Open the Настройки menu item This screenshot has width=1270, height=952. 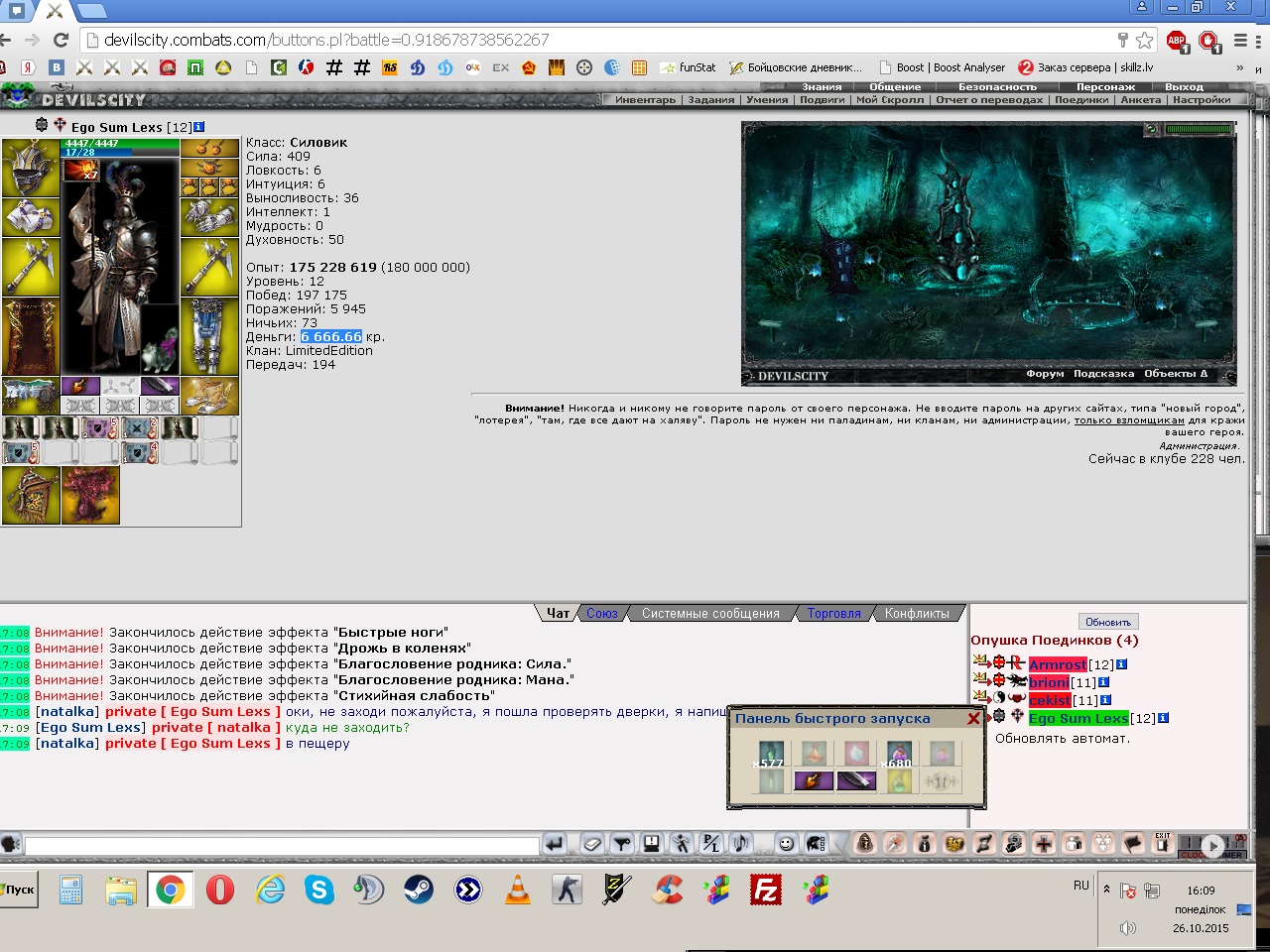(1201, 100)
